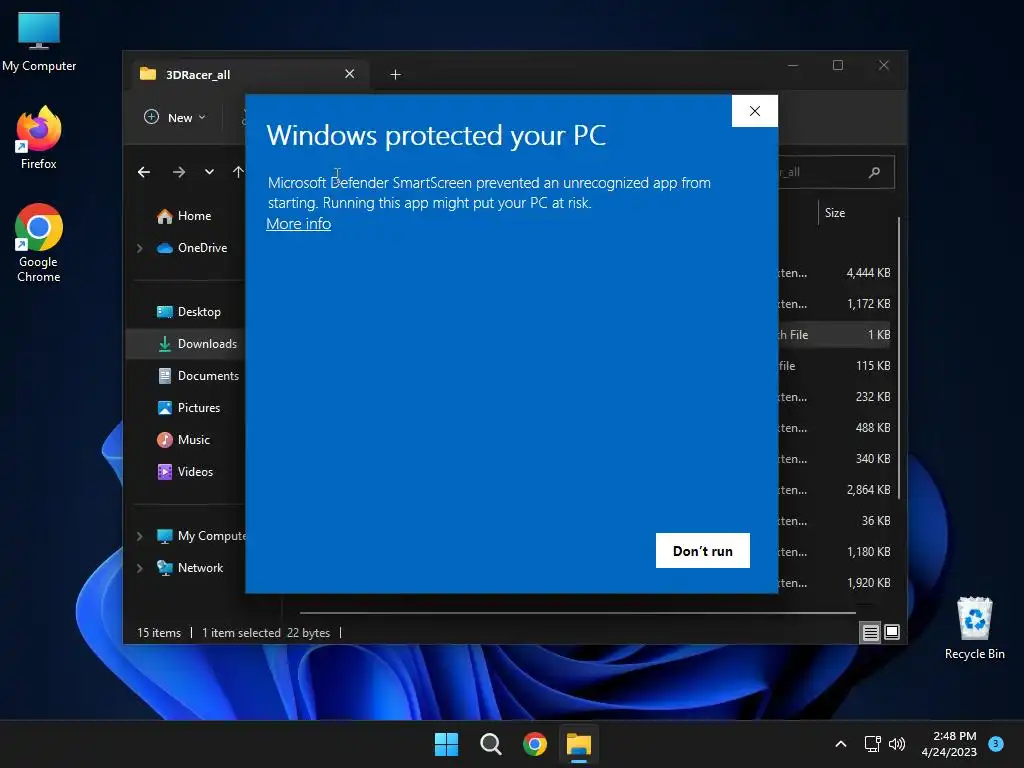Open Documents in the navigation pane
The height and width of the screenshot is (768, 1024).
199,376
